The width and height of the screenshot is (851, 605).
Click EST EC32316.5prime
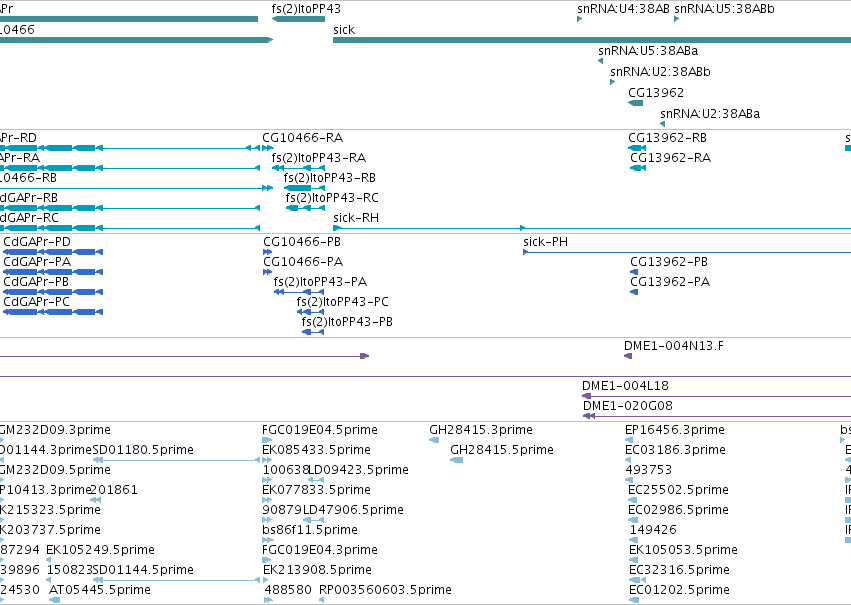point(679,571)
